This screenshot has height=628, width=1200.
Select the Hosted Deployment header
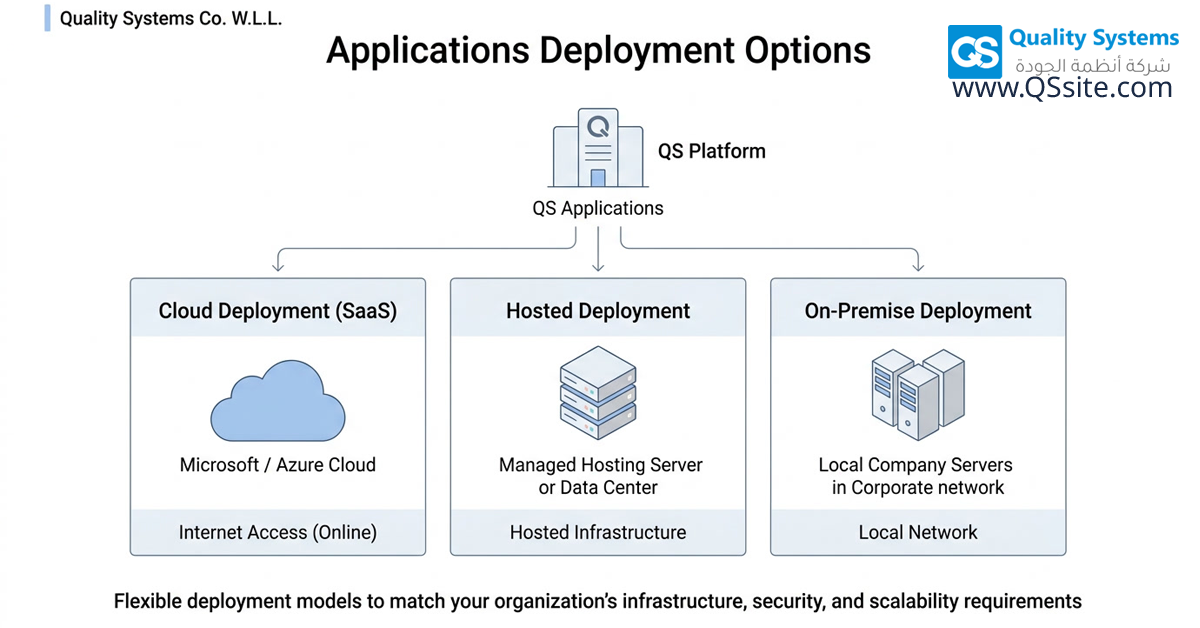[598, 311]
